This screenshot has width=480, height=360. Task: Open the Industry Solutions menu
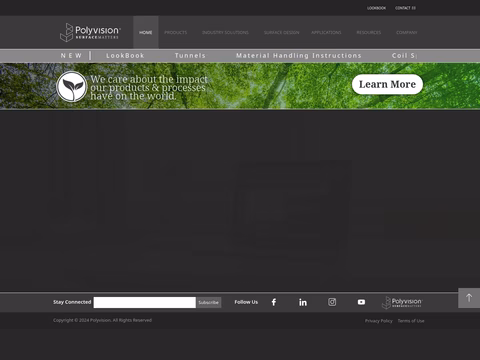pos(225,32)
